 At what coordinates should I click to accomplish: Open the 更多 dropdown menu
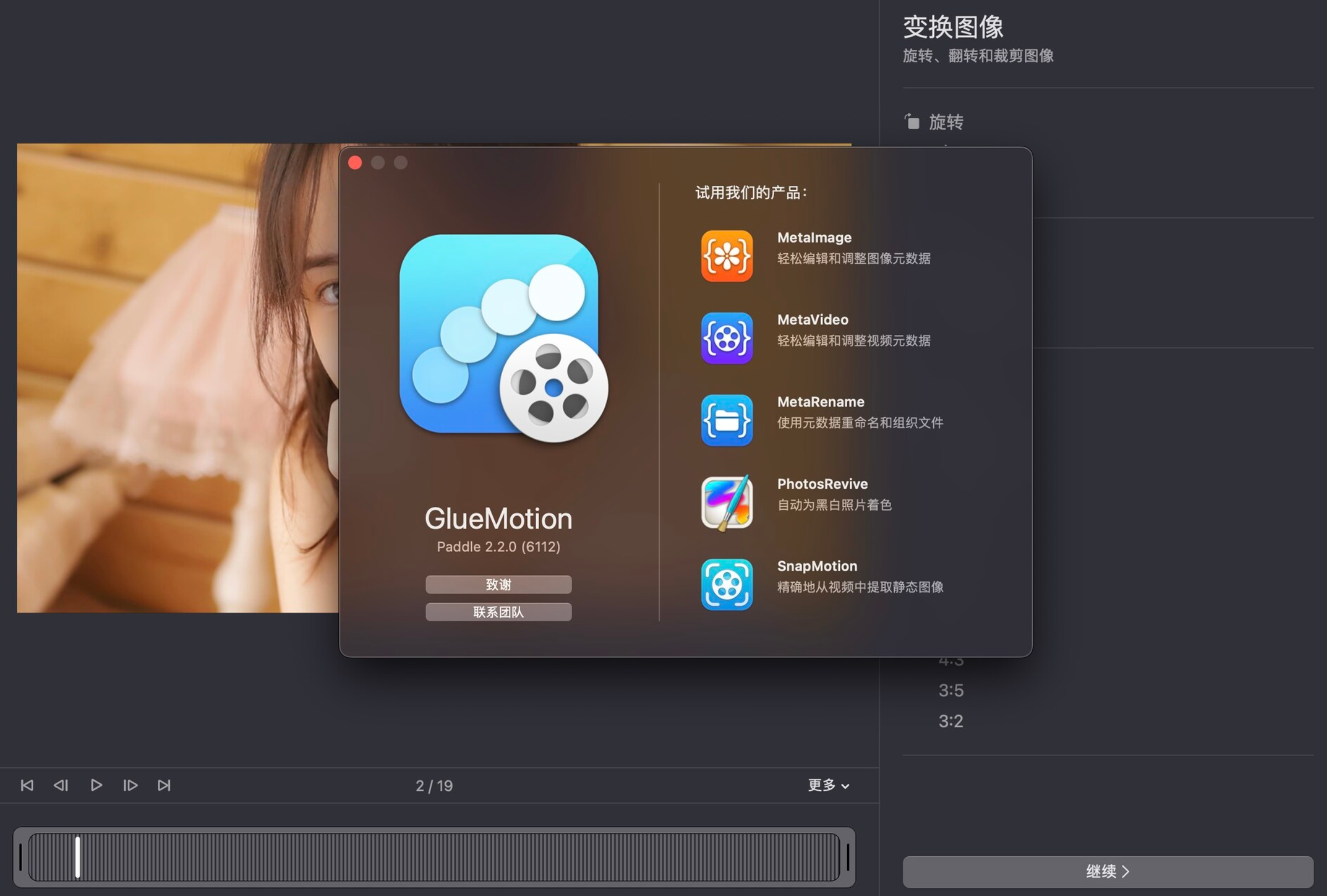pyautogui.click(x=828, y=785)
